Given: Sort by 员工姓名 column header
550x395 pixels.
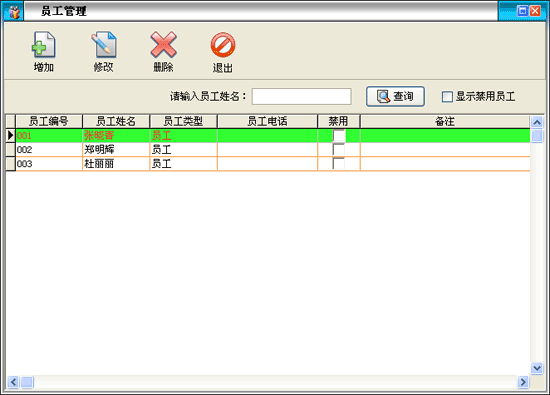Looking at the screenshot, I should (116, 121).
